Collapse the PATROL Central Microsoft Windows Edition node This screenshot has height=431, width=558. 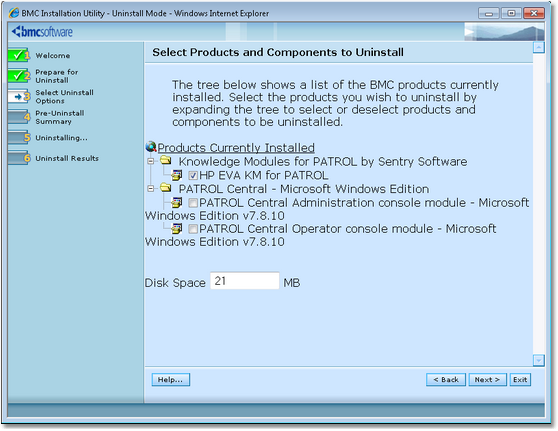pos(151,189)
